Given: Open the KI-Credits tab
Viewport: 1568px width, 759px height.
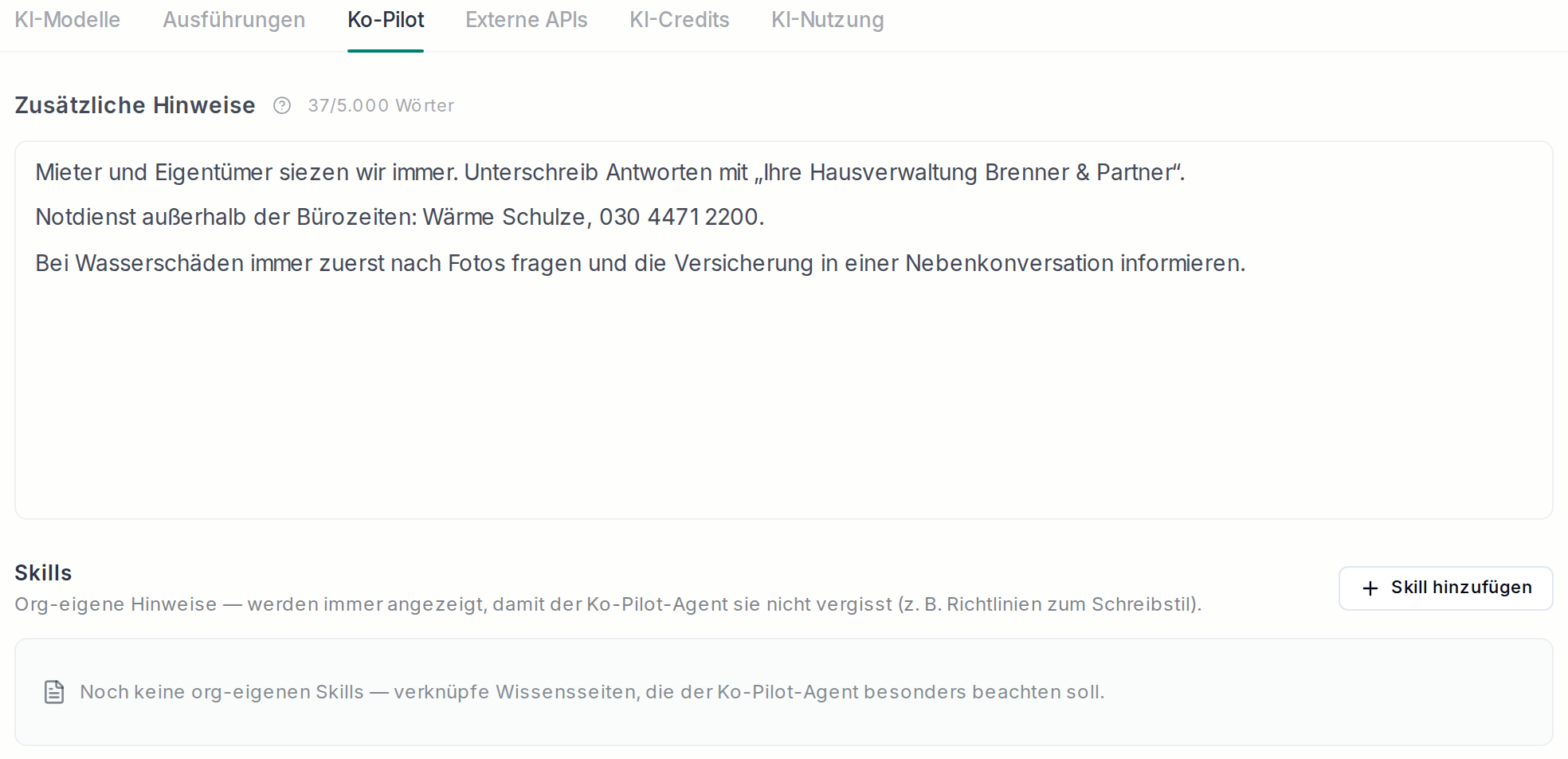Looking at the screenshot, I should [680, 20].
